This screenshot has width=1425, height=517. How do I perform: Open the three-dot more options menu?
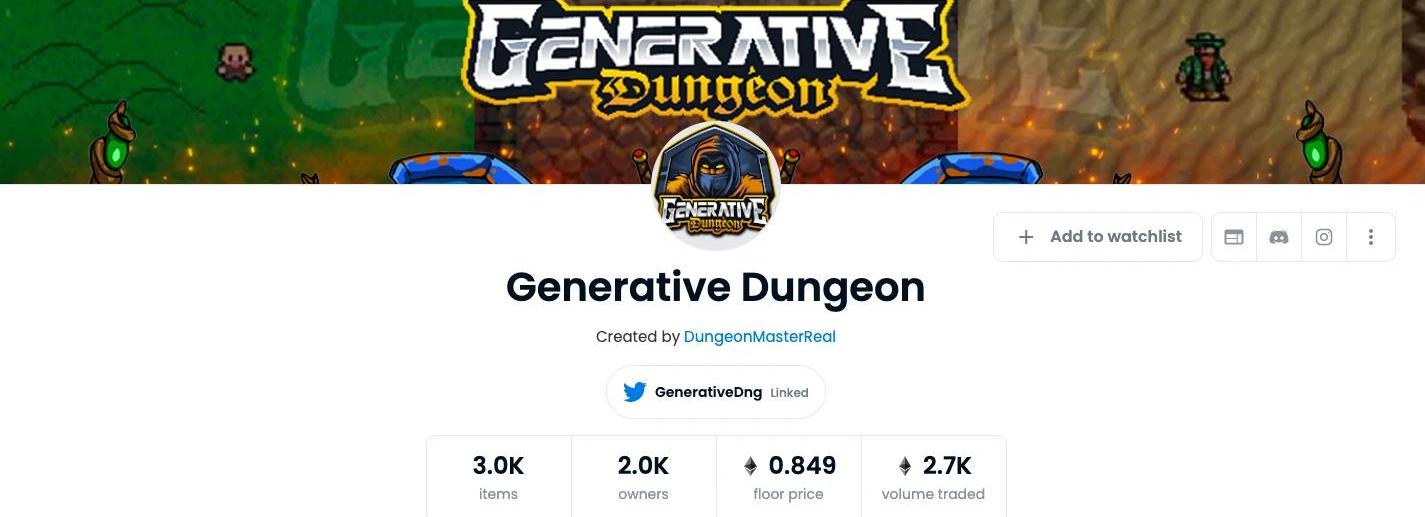point(1371,237)
